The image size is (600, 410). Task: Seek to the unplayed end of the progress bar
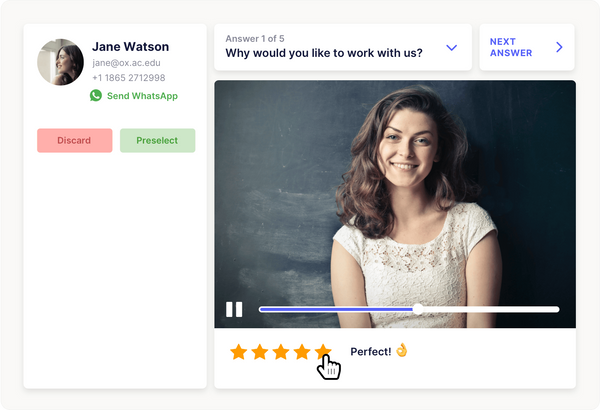point(550,309)
